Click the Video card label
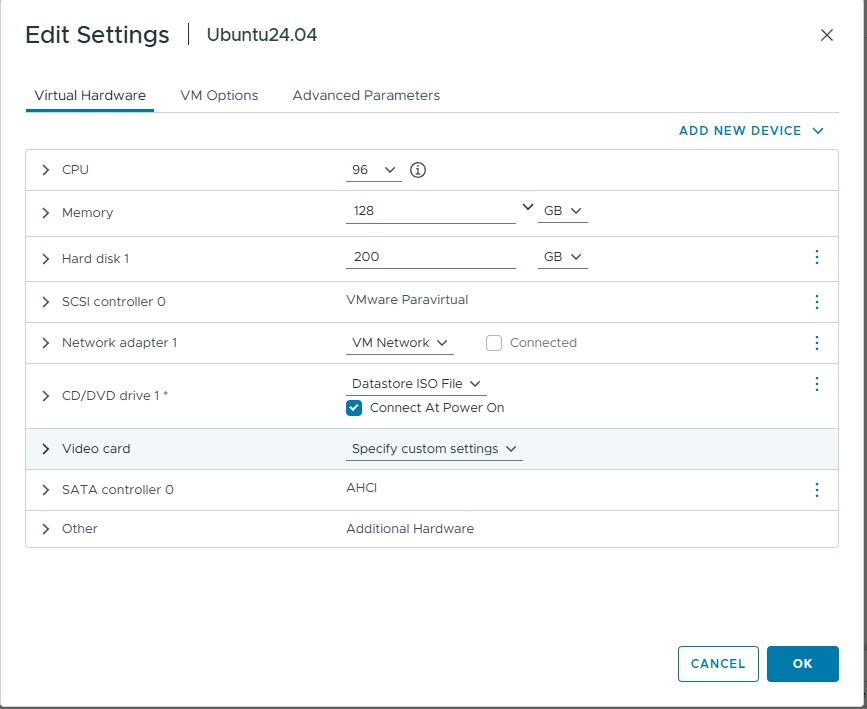867x709 pixels. tap(96, 449)
